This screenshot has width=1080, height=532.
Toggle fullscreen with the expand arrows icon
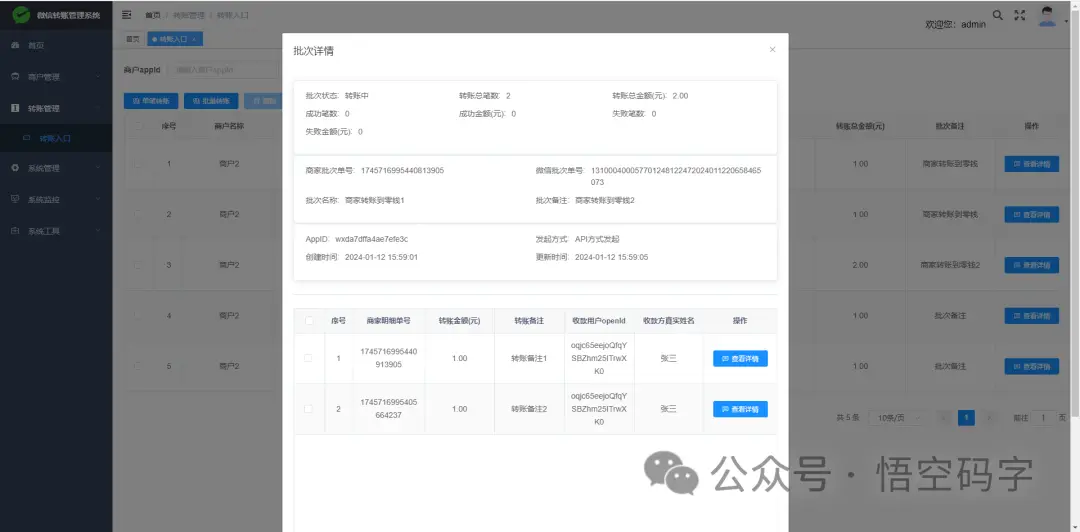(x=1020, y=14)
